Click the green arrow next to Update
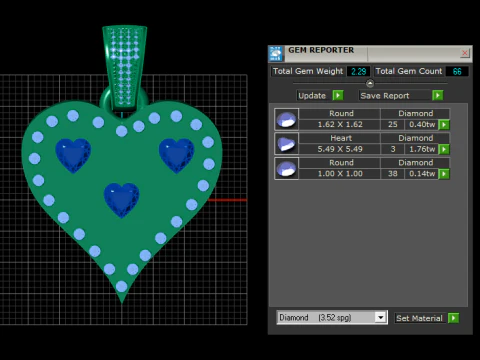The width and height of the screenshot is (480, 360). 338,96
